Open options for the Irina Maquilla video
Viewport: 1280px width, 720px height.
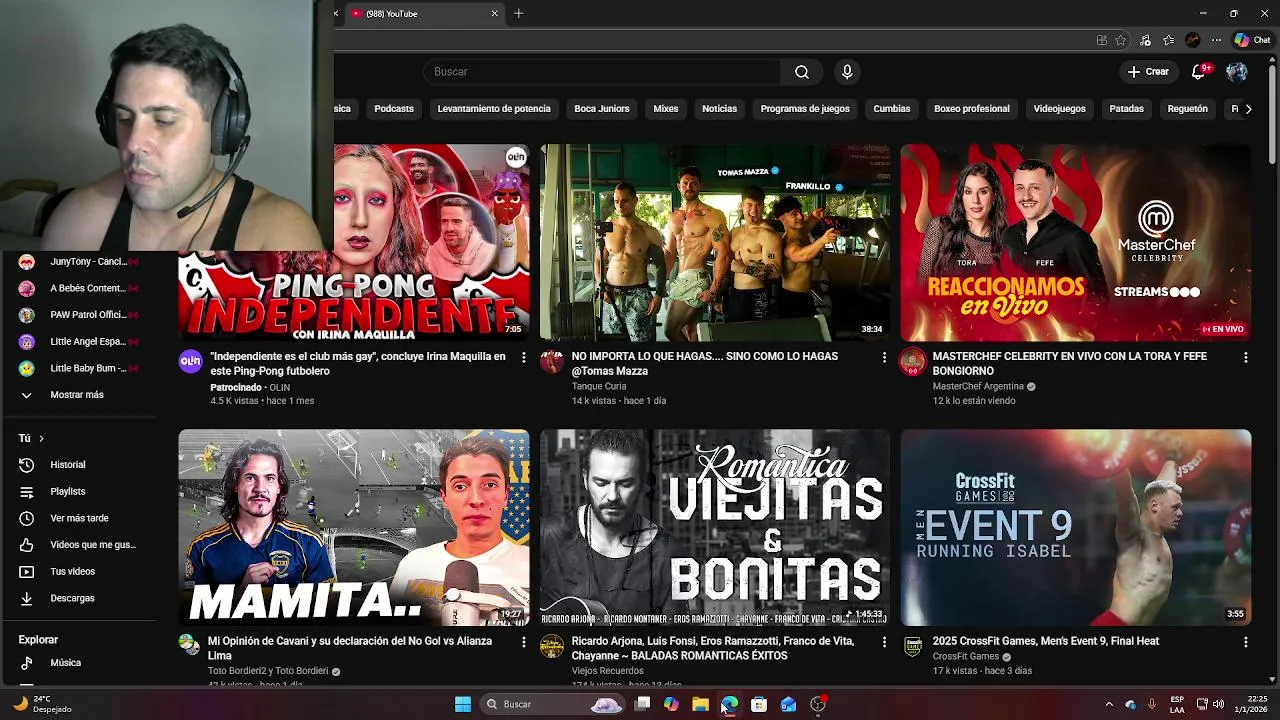523,357
